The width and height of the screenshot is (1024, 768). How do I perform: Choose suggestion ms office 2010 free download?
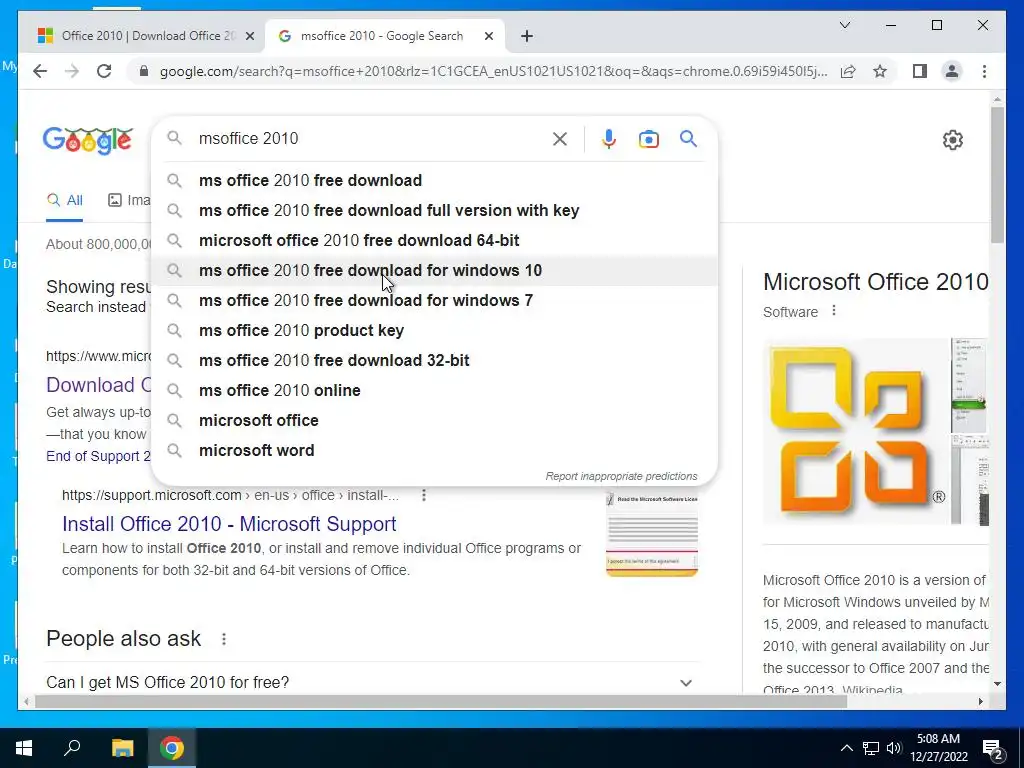pyautogui.click(x=434, y=180)
